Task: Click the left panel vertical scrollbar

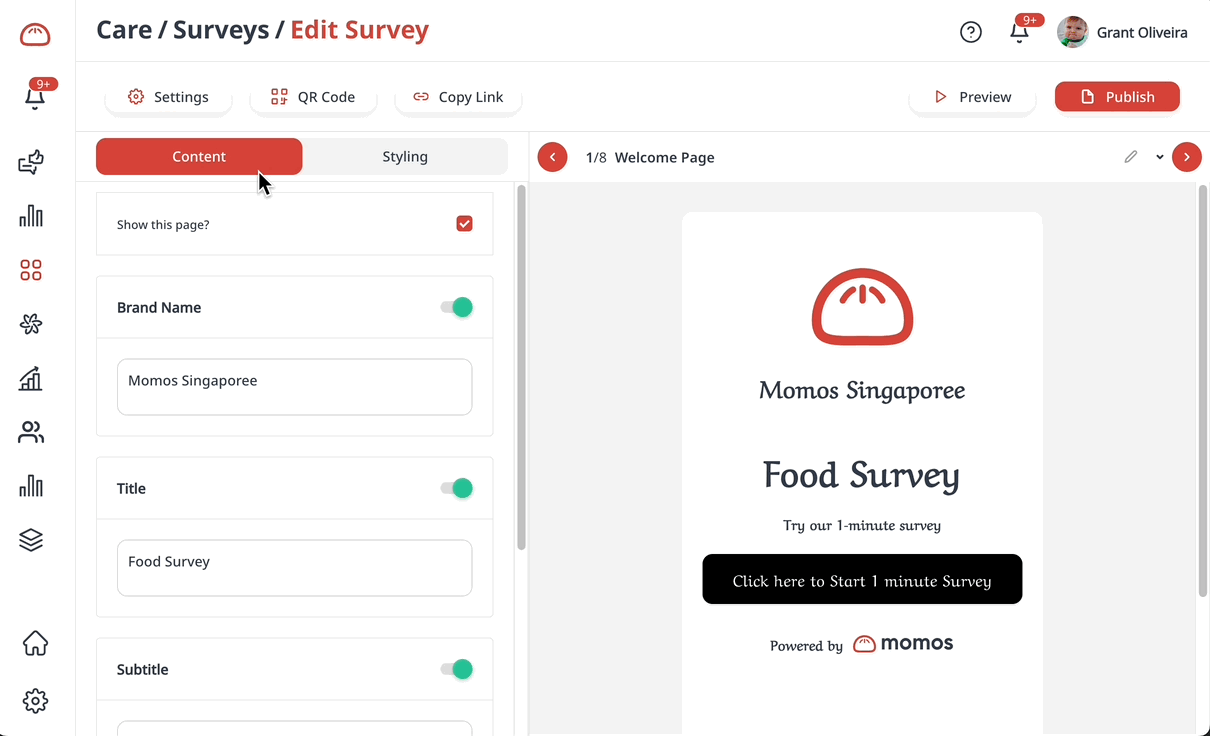Action: (x=521, y=367)
